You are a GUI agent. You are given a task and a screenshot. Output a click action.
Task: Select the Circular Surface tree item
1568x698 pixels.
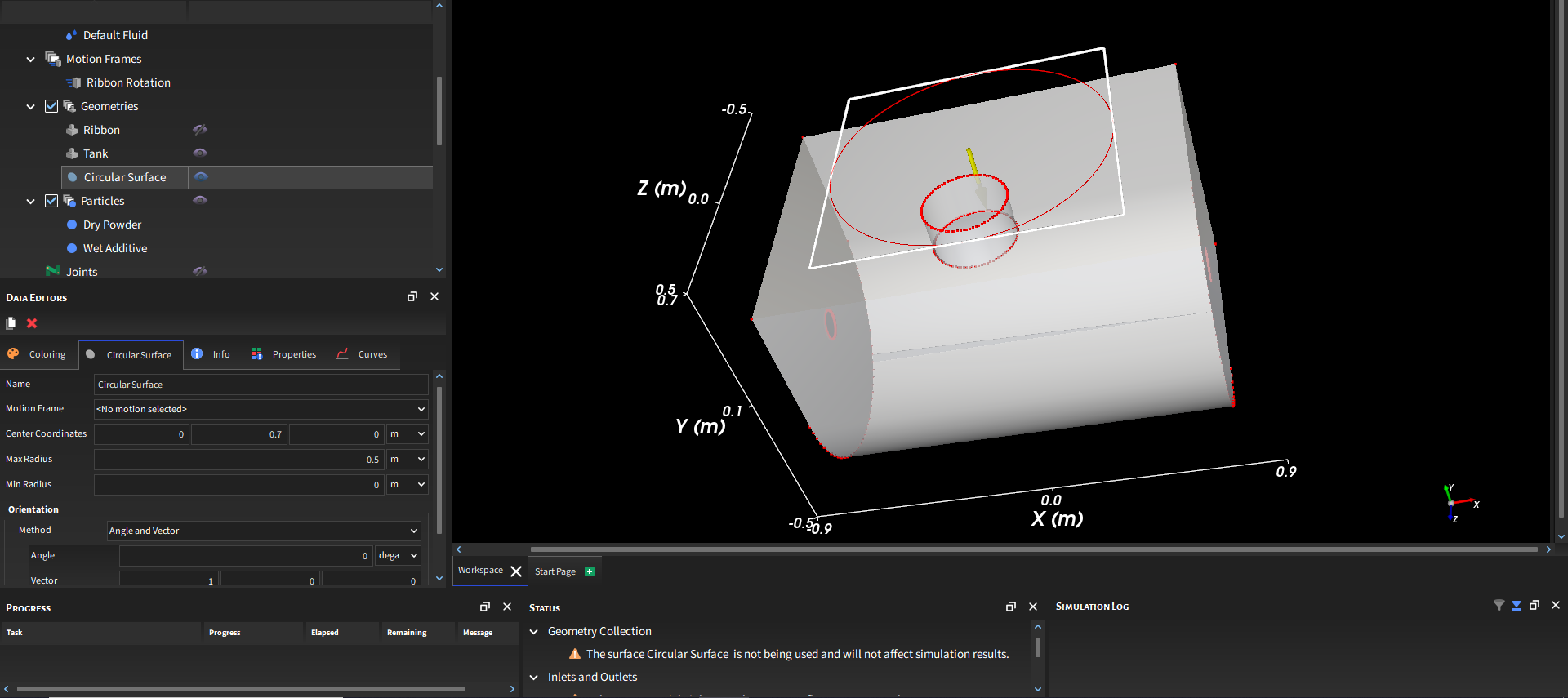click(125, 177)
